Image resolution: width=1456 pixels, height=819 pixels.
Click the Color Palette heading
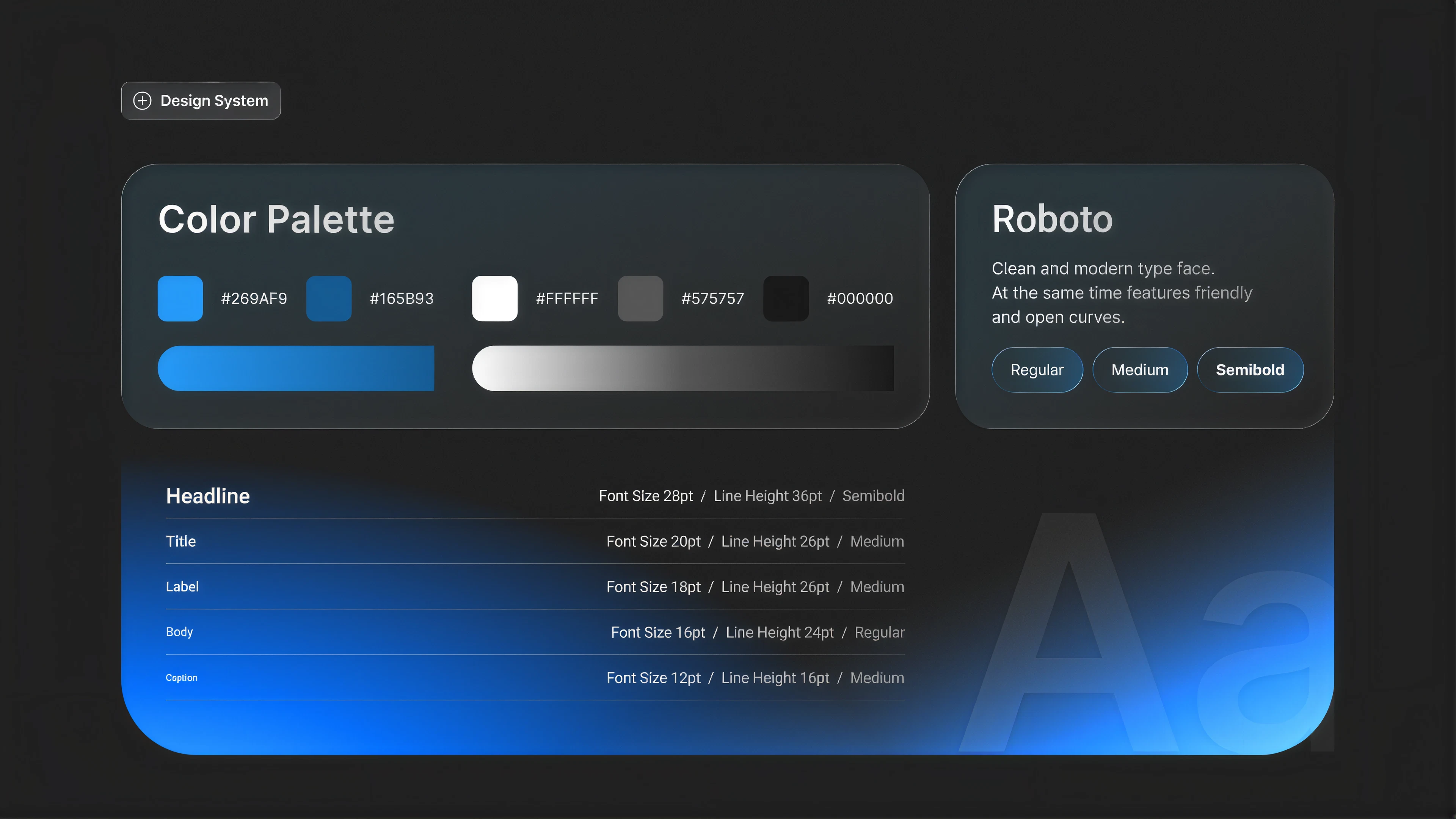[276, 219]
